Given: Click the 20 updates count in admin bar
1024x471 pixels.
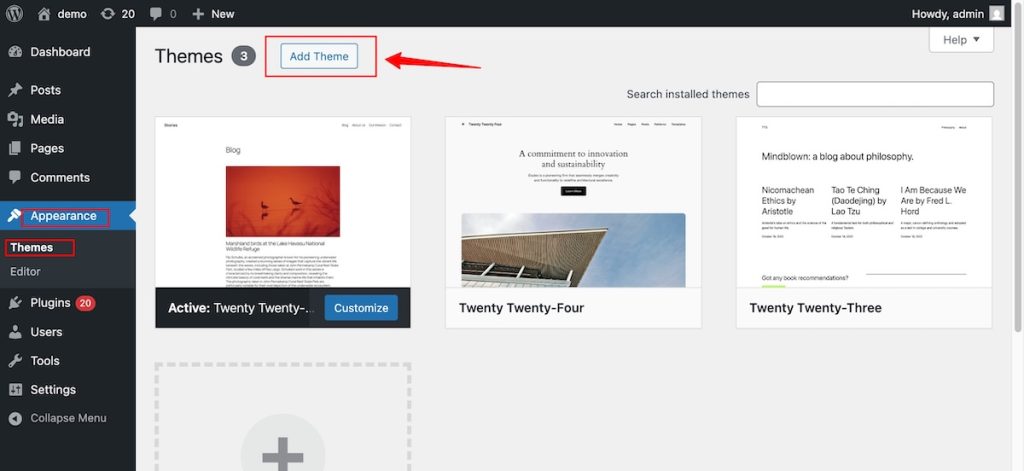Looking at the screenshot, I should click(x=128, y=14).
